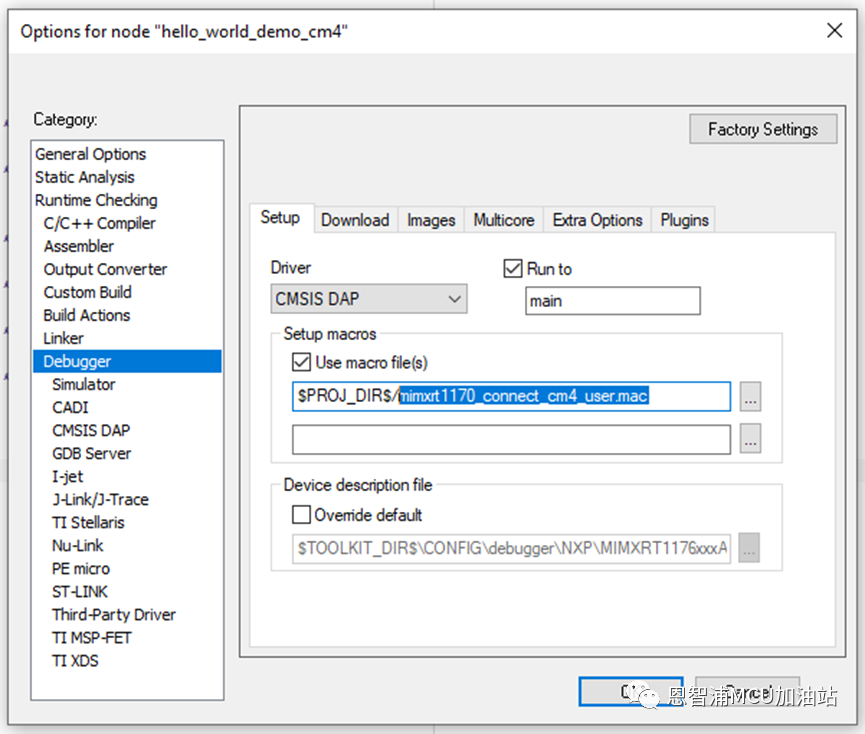Click the browse button for first macro file

pyautogui.click(x=751, y=397)
